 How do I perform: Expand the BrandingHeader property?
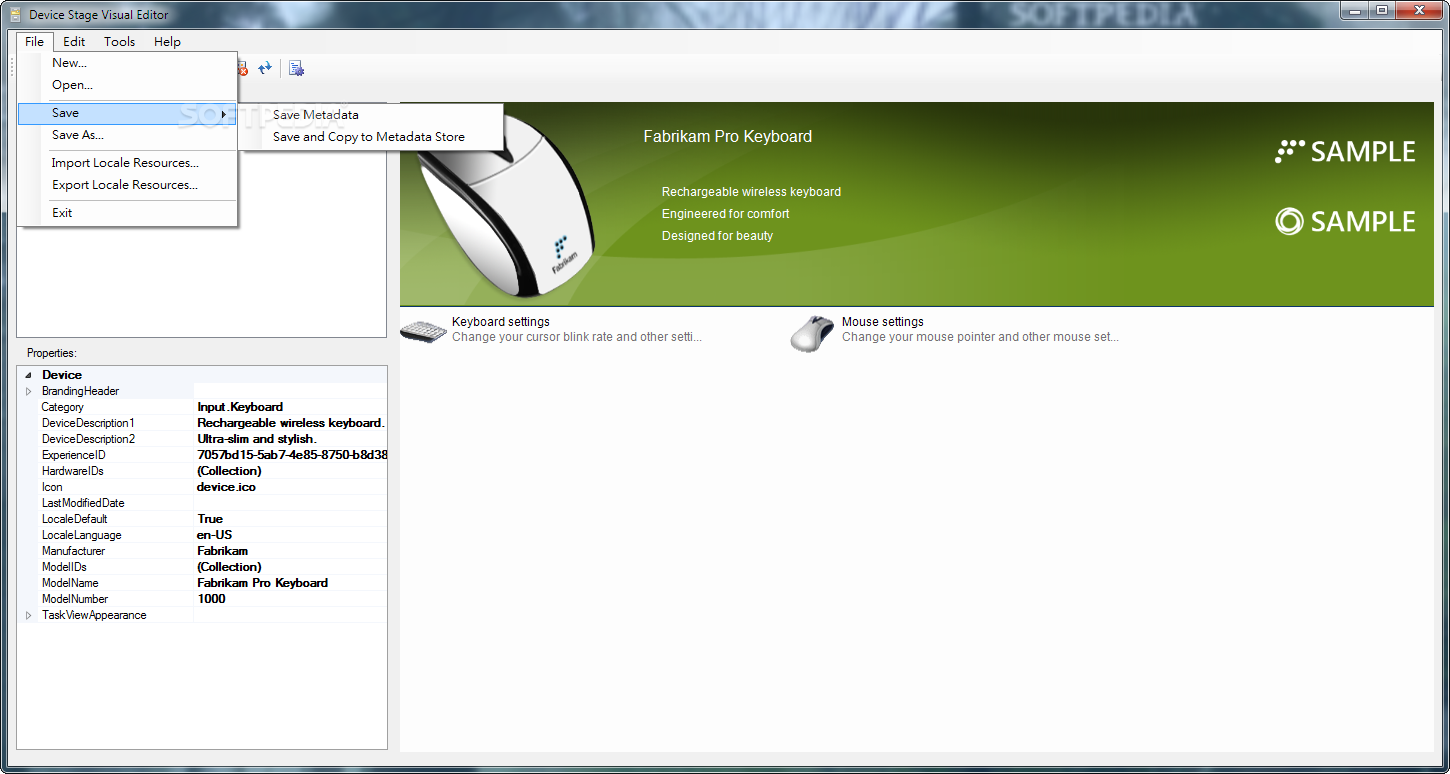(29, 391)
